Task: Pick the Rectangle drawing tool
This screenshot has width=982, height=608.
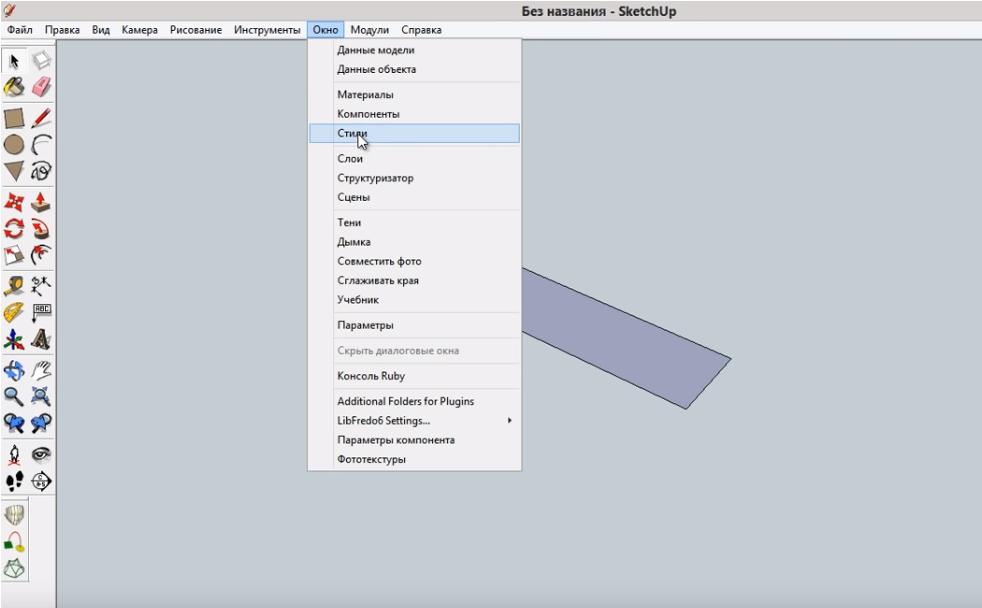Action: tap(14, 118)
